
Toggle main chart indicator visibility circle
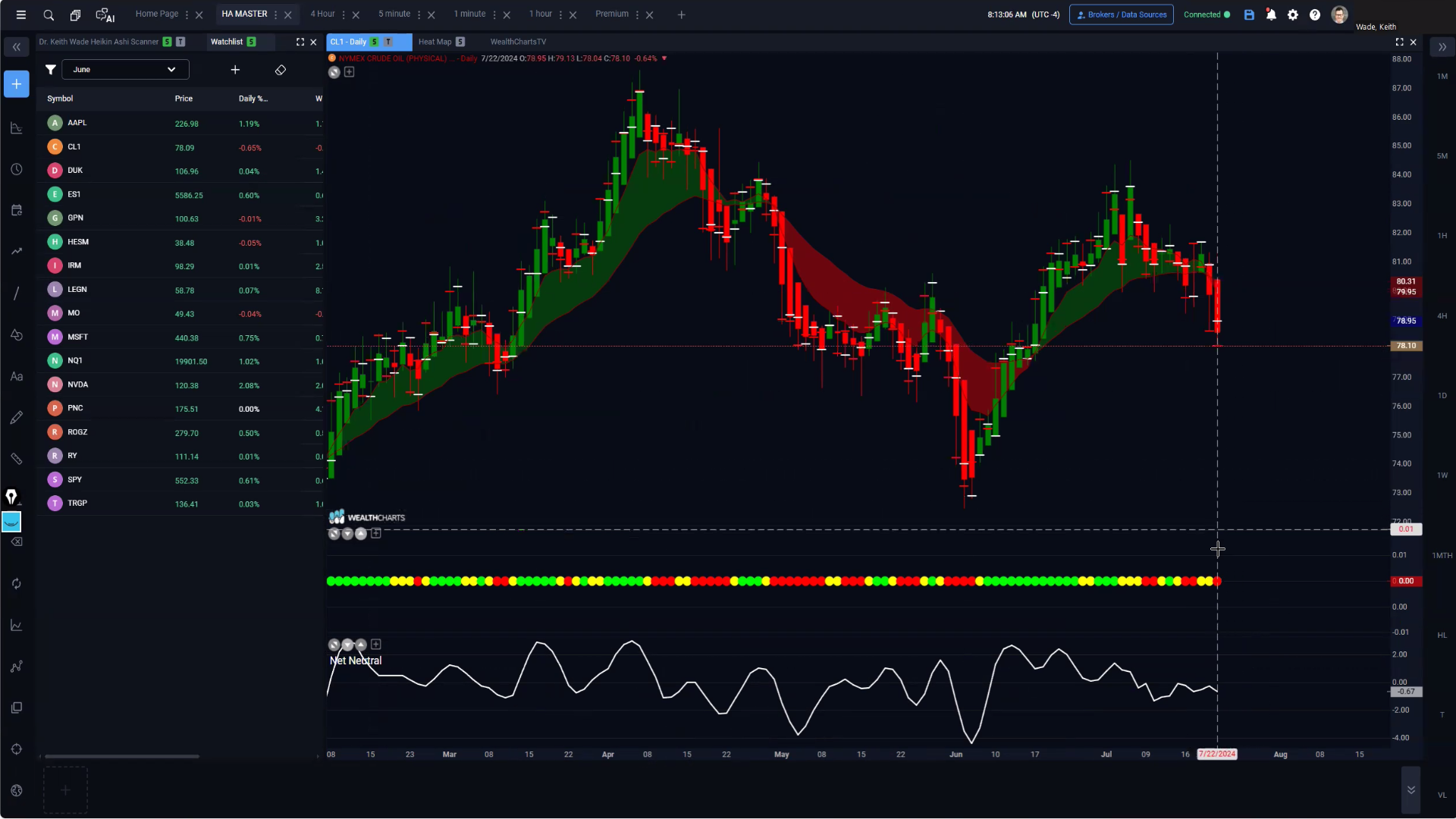[334, 72]
